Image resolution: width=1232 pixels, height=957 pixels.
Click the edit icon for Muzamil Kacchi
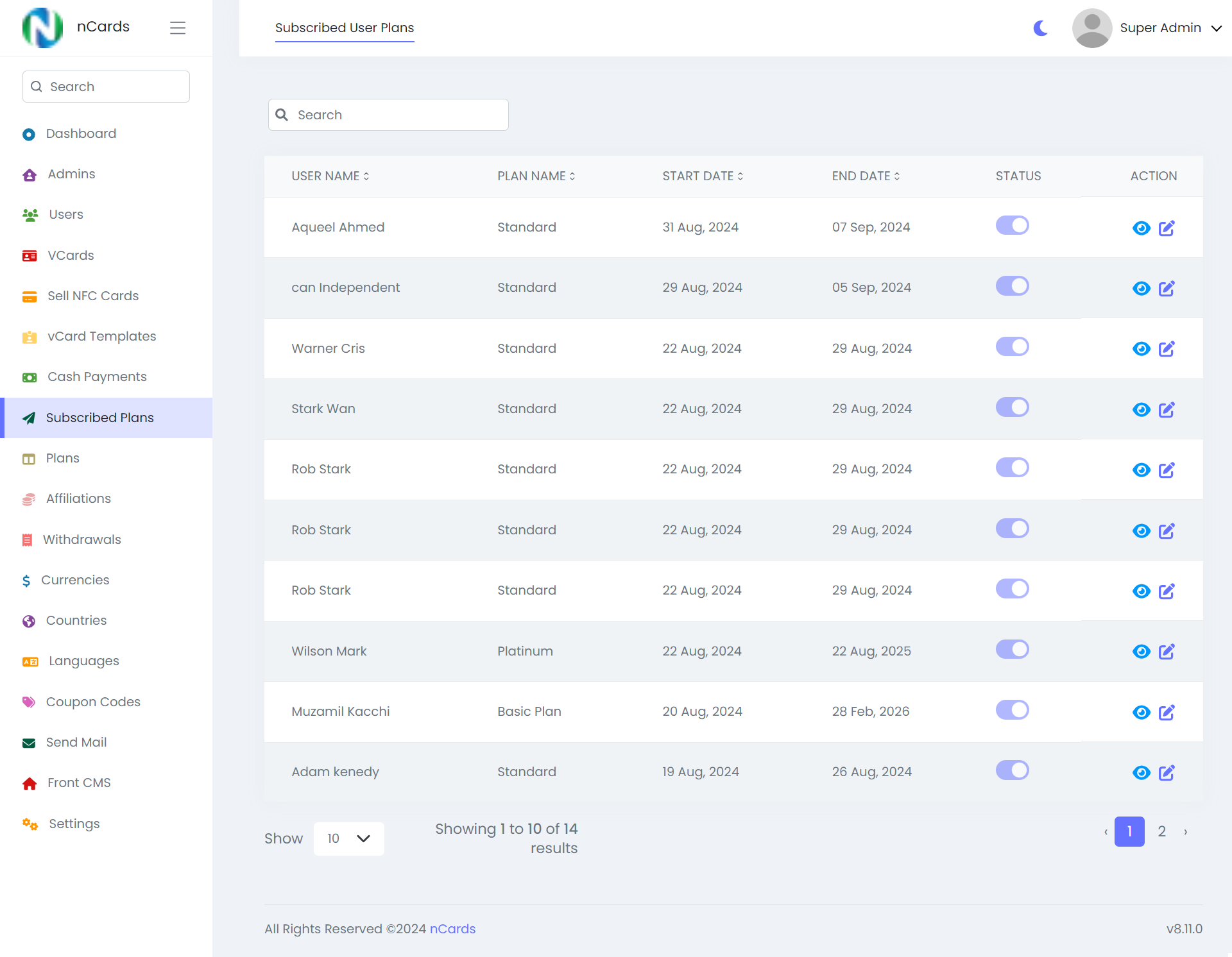(1167, 712)
